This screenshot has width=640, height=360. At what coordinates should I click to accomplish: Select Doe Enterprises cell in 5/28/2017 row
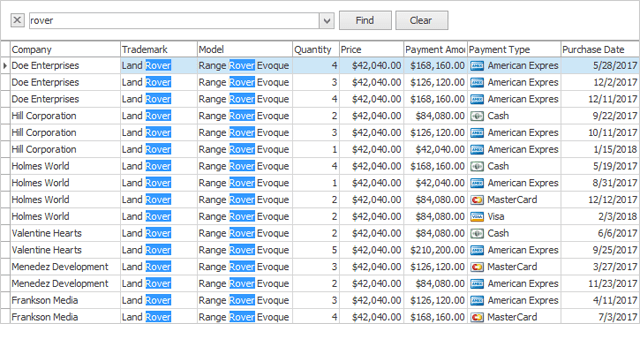[65, 65]
